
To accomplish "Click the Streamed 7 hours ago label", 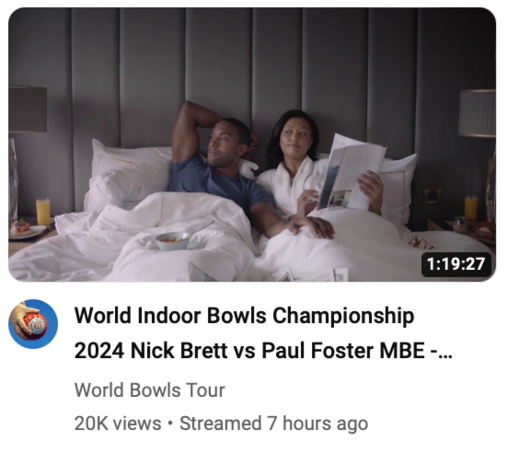I will 274,423.
